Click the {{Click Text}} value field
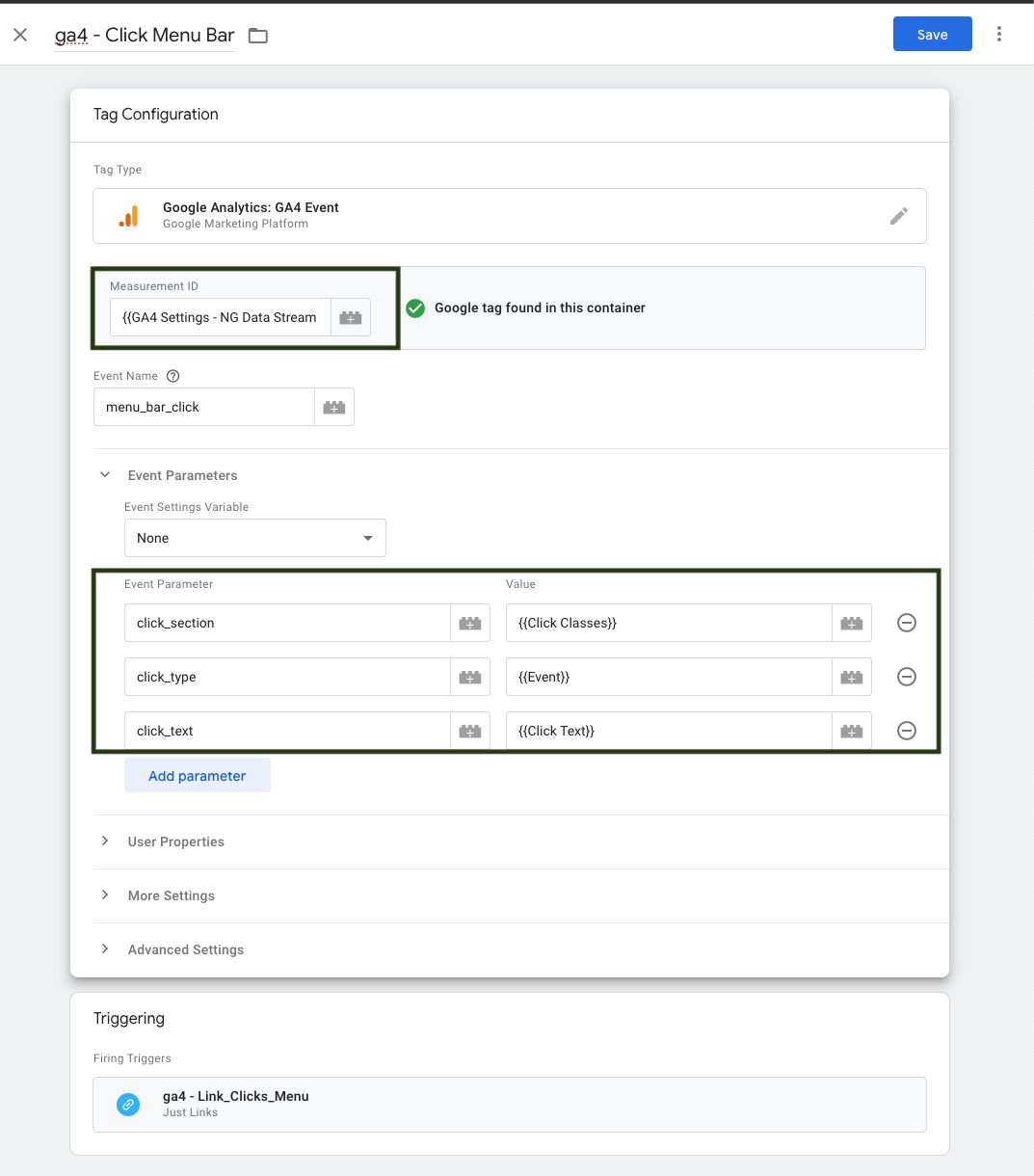Screen dimensions: 1034x1176 tap(669, 731)
